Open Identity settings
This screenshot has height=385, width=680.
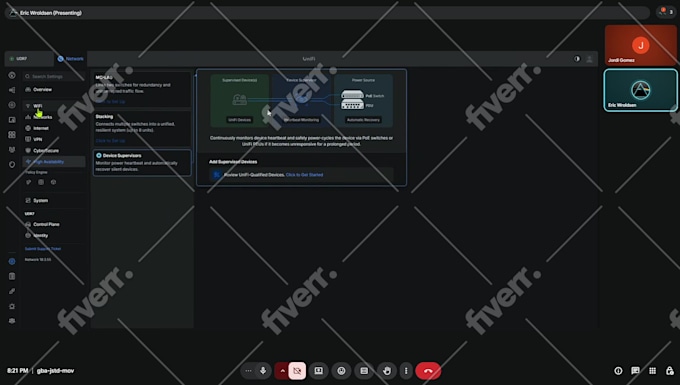pos(41,236)
